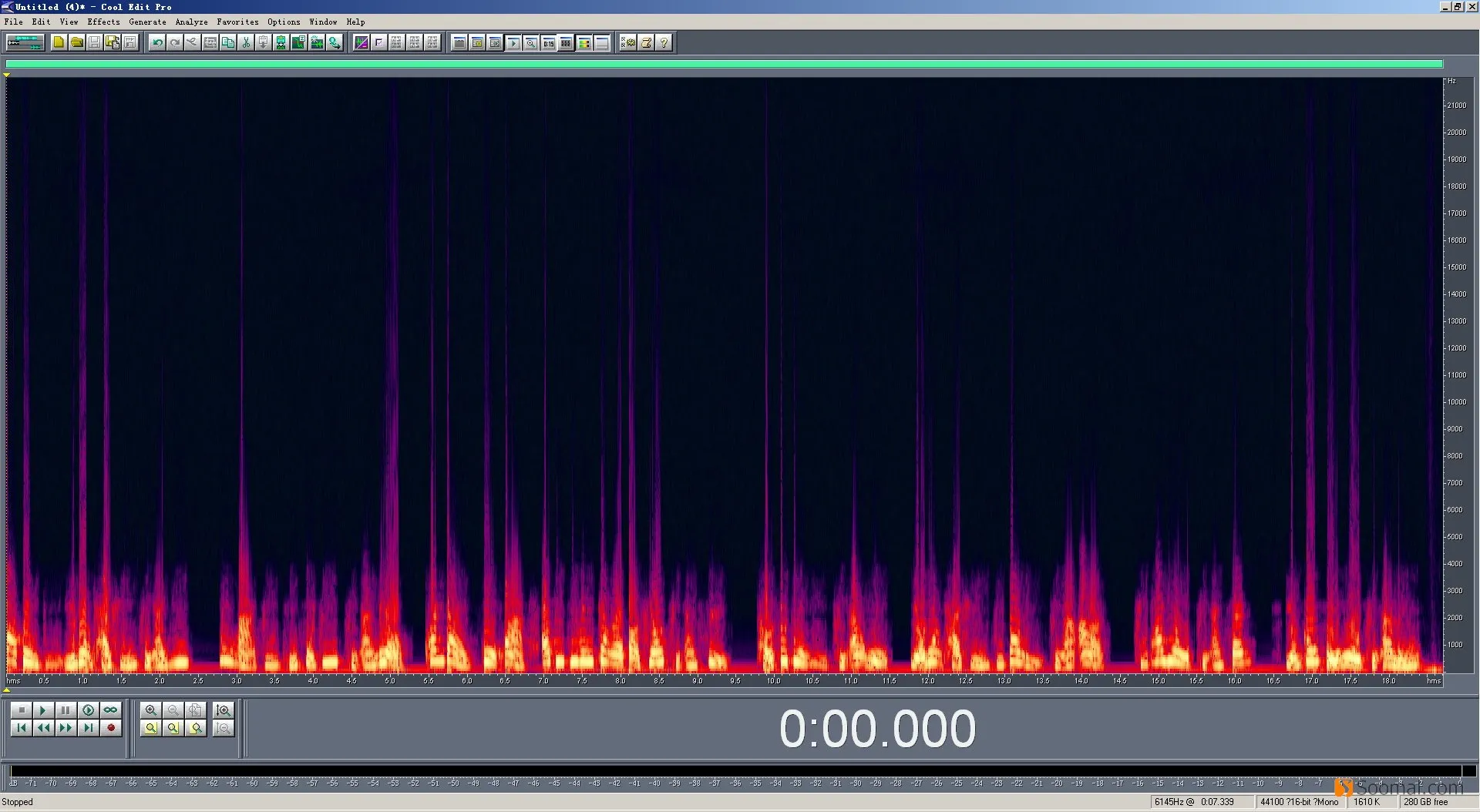The height and width of the screenshot is (812, 1480).
Task: Start recording with the red Record button
Action: point(111,727)
